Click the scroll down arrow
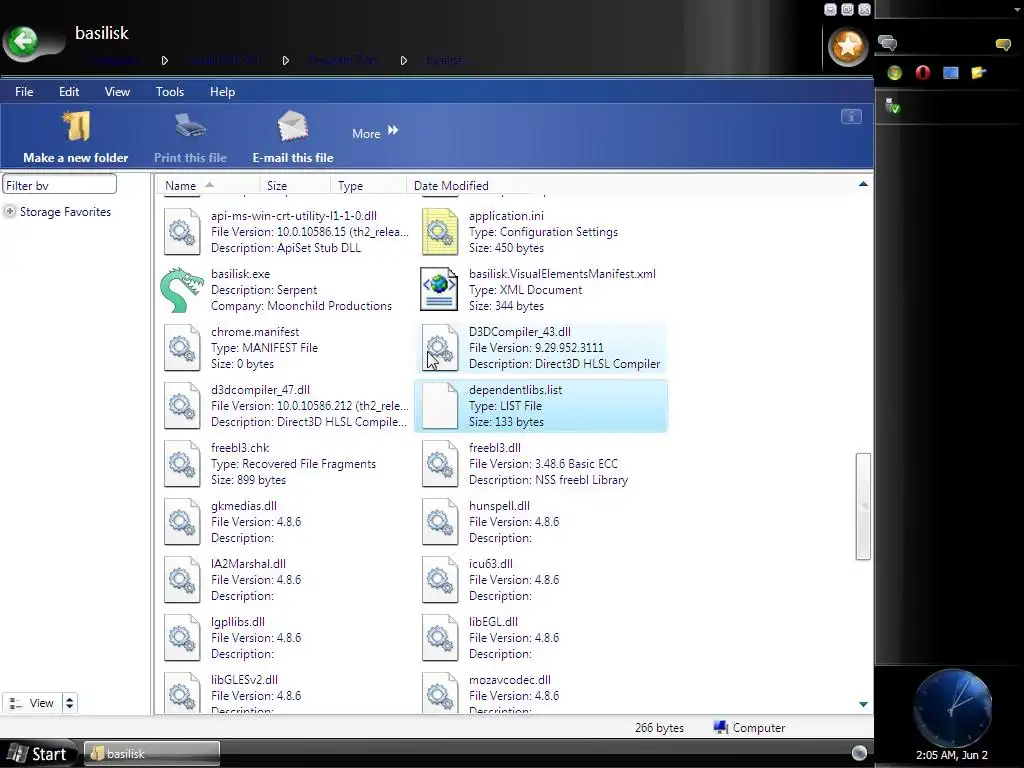Screen dimensions: 1024x768 point(863,704)
